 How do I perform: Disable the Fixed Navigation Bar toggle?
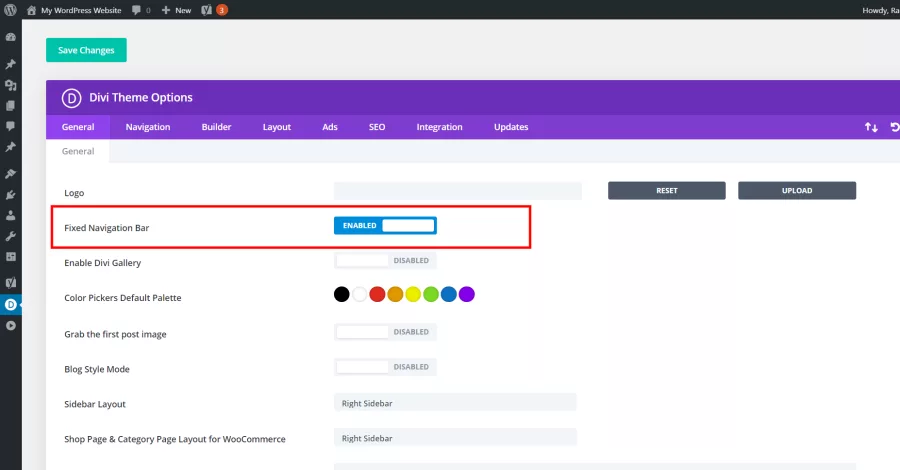point(385,226)
